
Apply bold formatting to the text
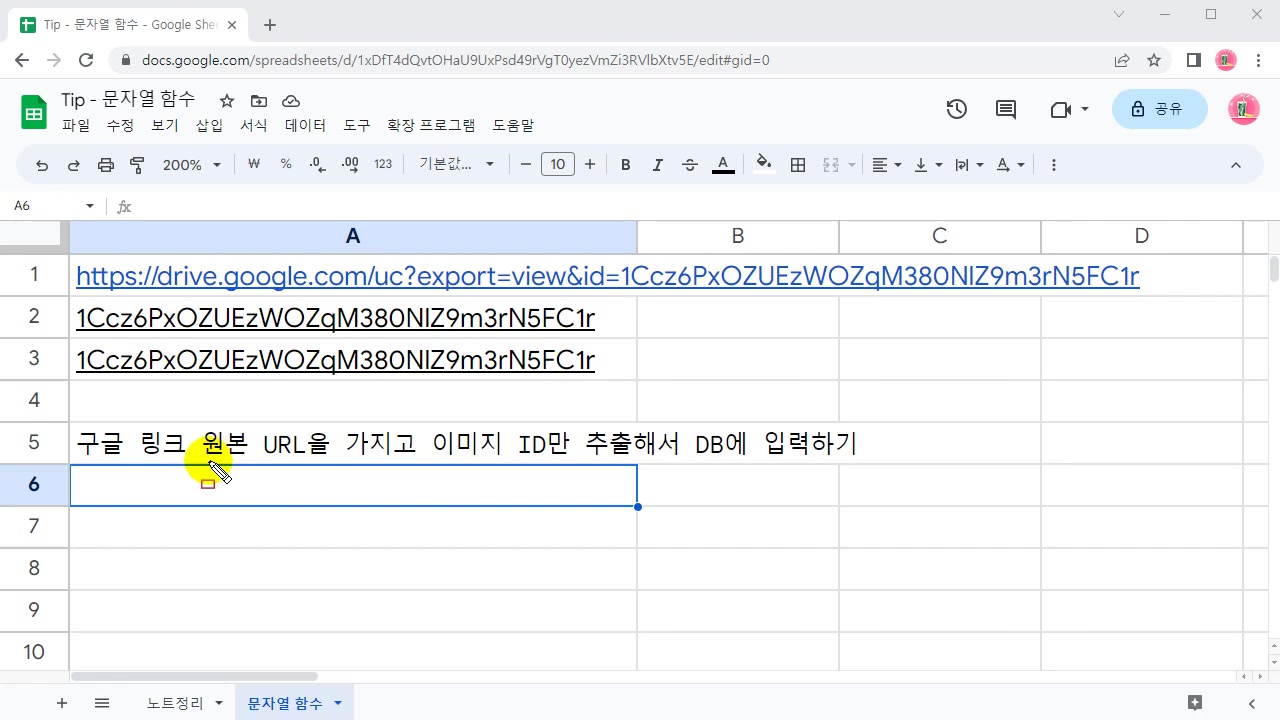click(x=625, y=164)
